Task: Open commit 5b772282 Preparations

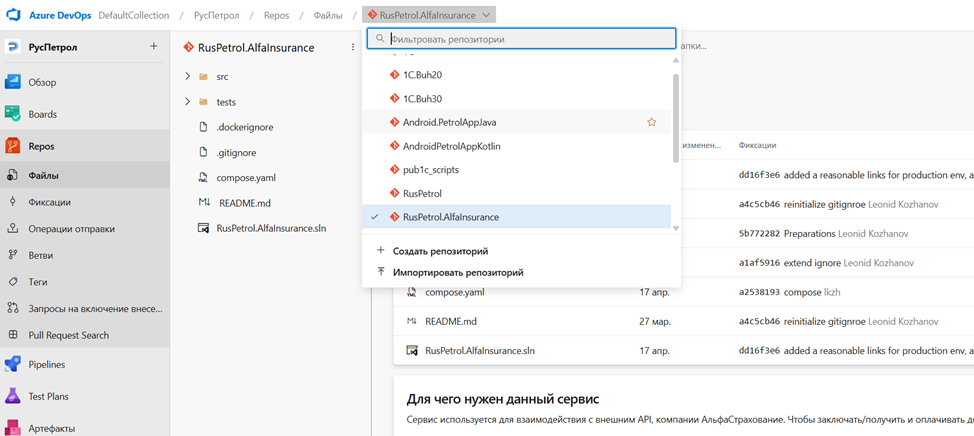Action: pos(759,234)
